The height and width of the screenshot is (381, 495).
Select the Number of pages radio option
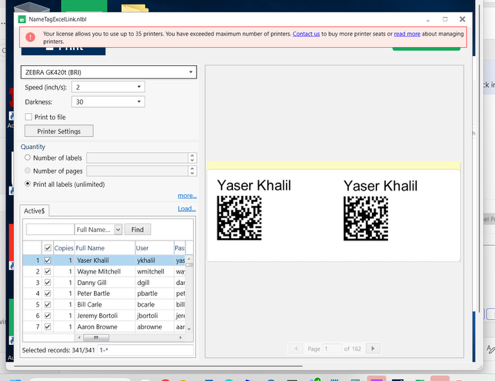28,171
